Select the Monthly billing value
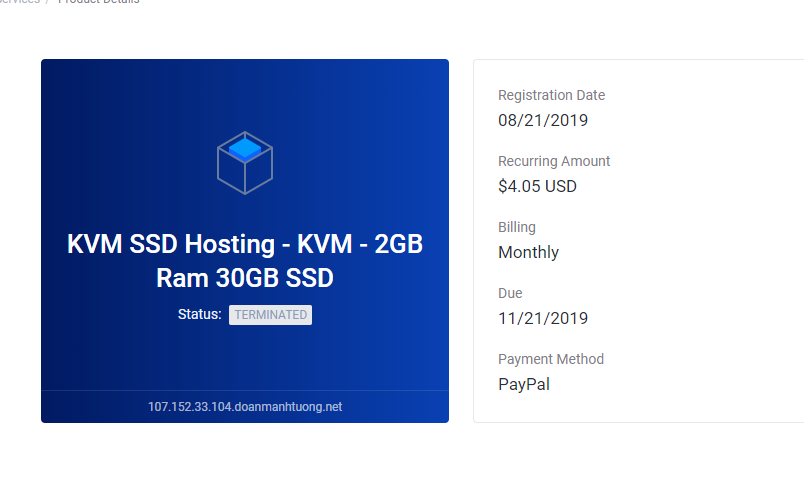The width and height of the screenshot is (804, 487). click(529, 252)
